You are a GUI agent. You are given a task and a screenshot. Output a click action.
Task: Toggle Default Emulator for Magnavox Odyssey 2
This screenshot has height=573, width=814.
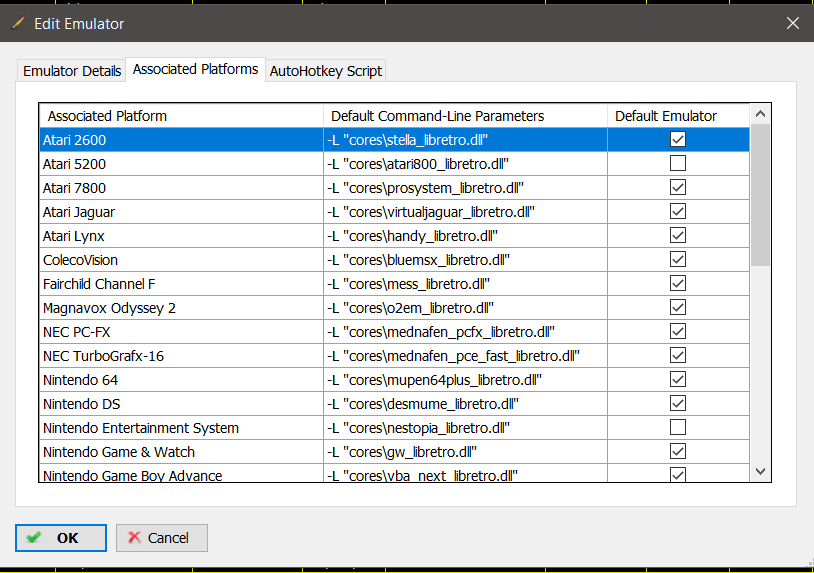pos(678,307)
